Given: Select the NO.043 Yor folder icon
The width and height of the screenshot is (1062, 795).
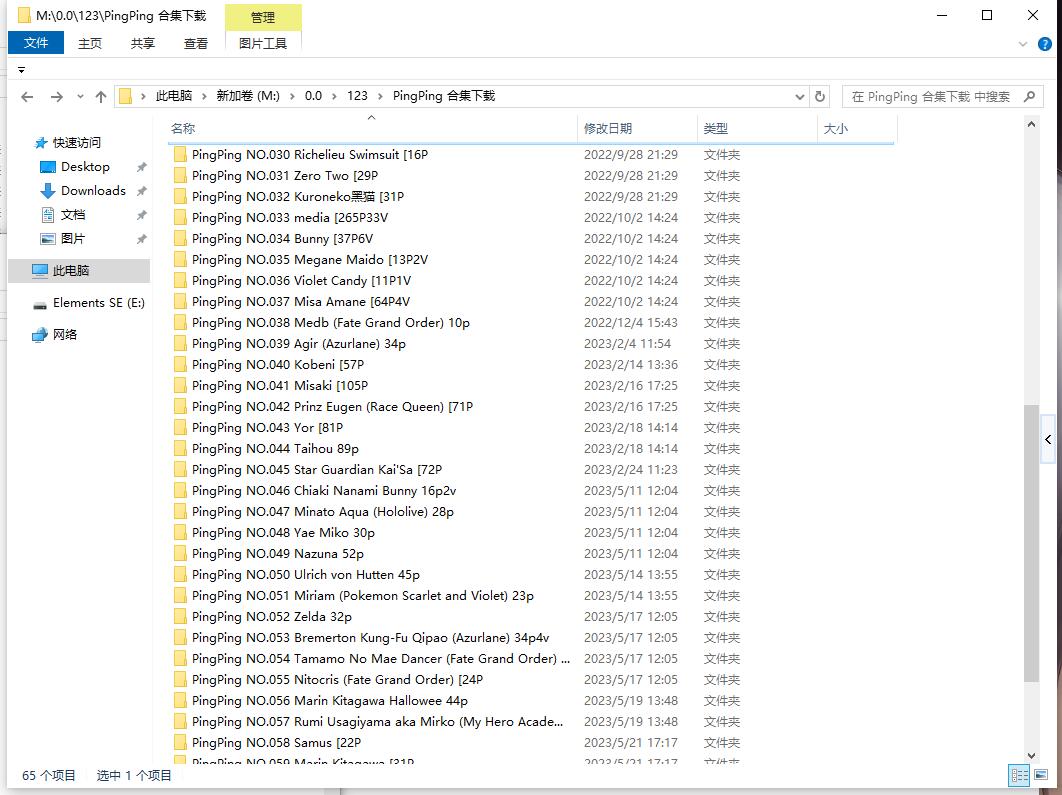Looking at the screenshot, I should 179,427.
